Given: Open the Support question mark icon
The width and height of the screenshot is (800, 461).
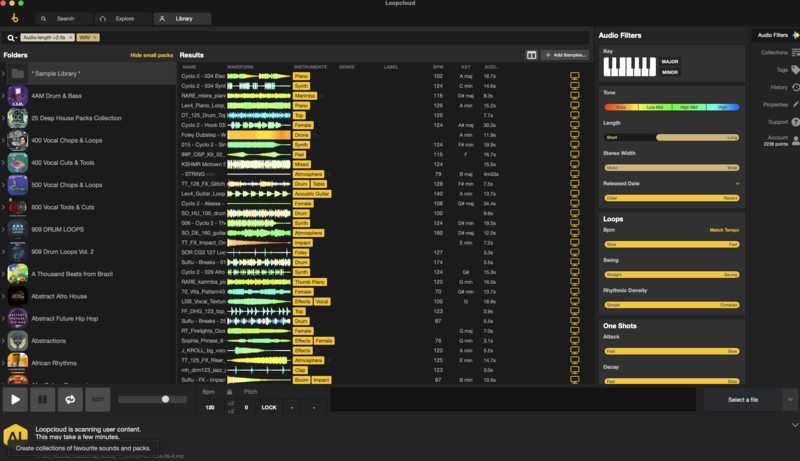Looking at the screenshot, I should tap(795, 122).
